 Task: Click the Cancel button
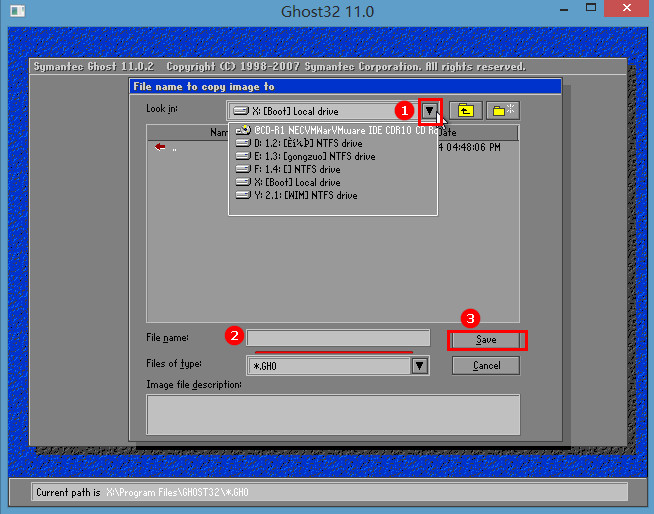coord(486,366)
